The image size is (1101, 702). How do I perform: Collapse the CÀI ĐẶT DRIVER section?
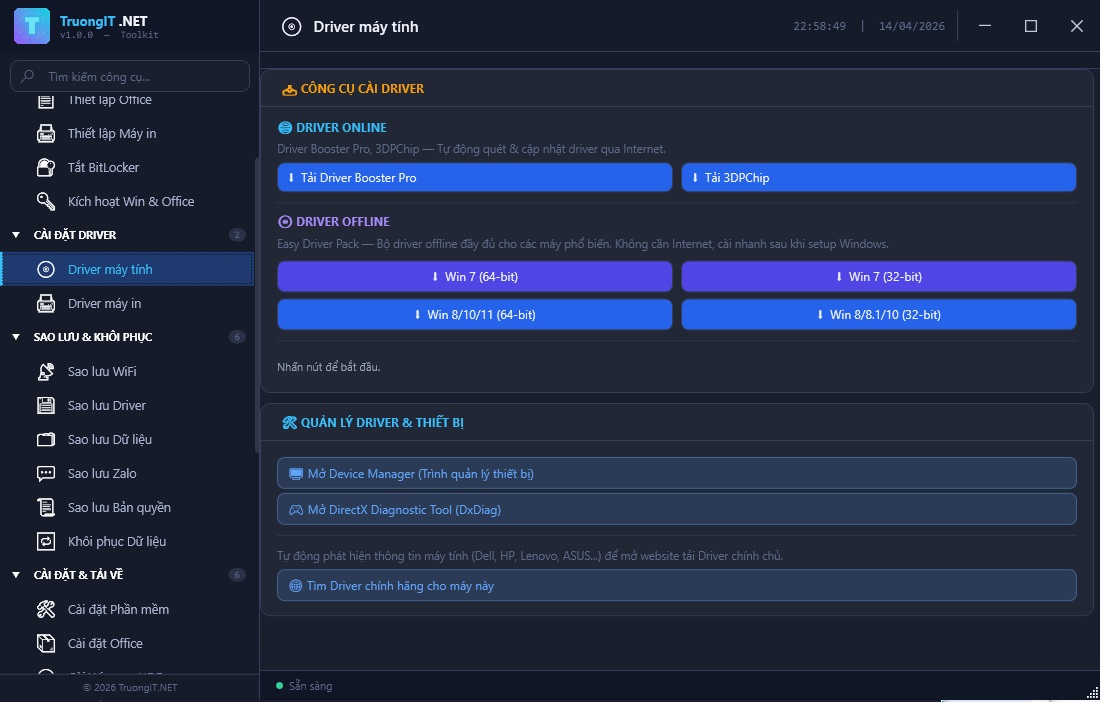16,235
